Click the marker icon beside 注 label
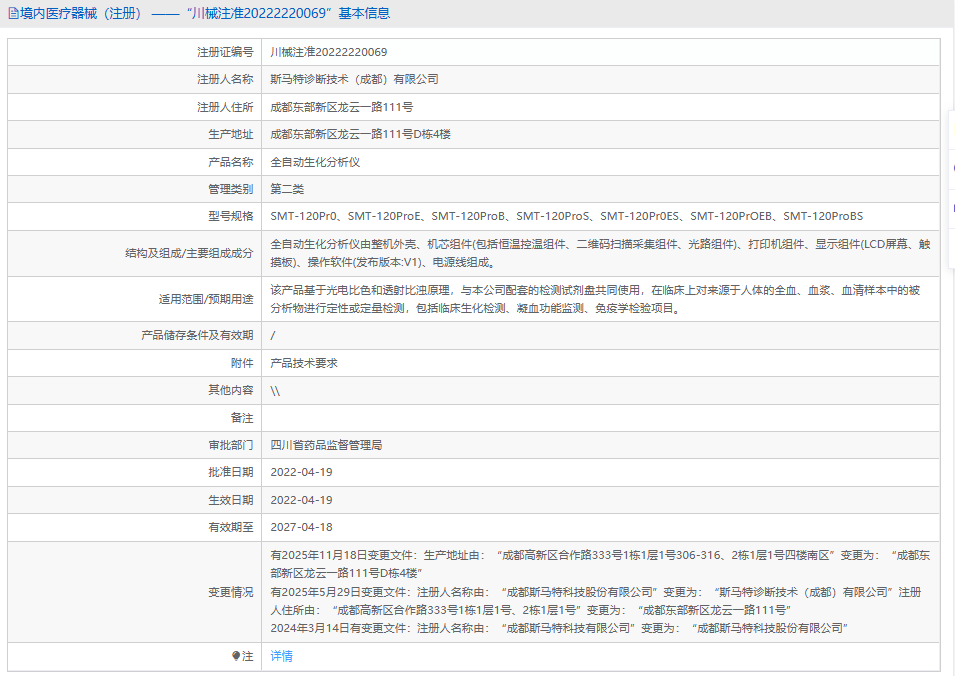The image size is (955, 676). click(x=236, y=656)
